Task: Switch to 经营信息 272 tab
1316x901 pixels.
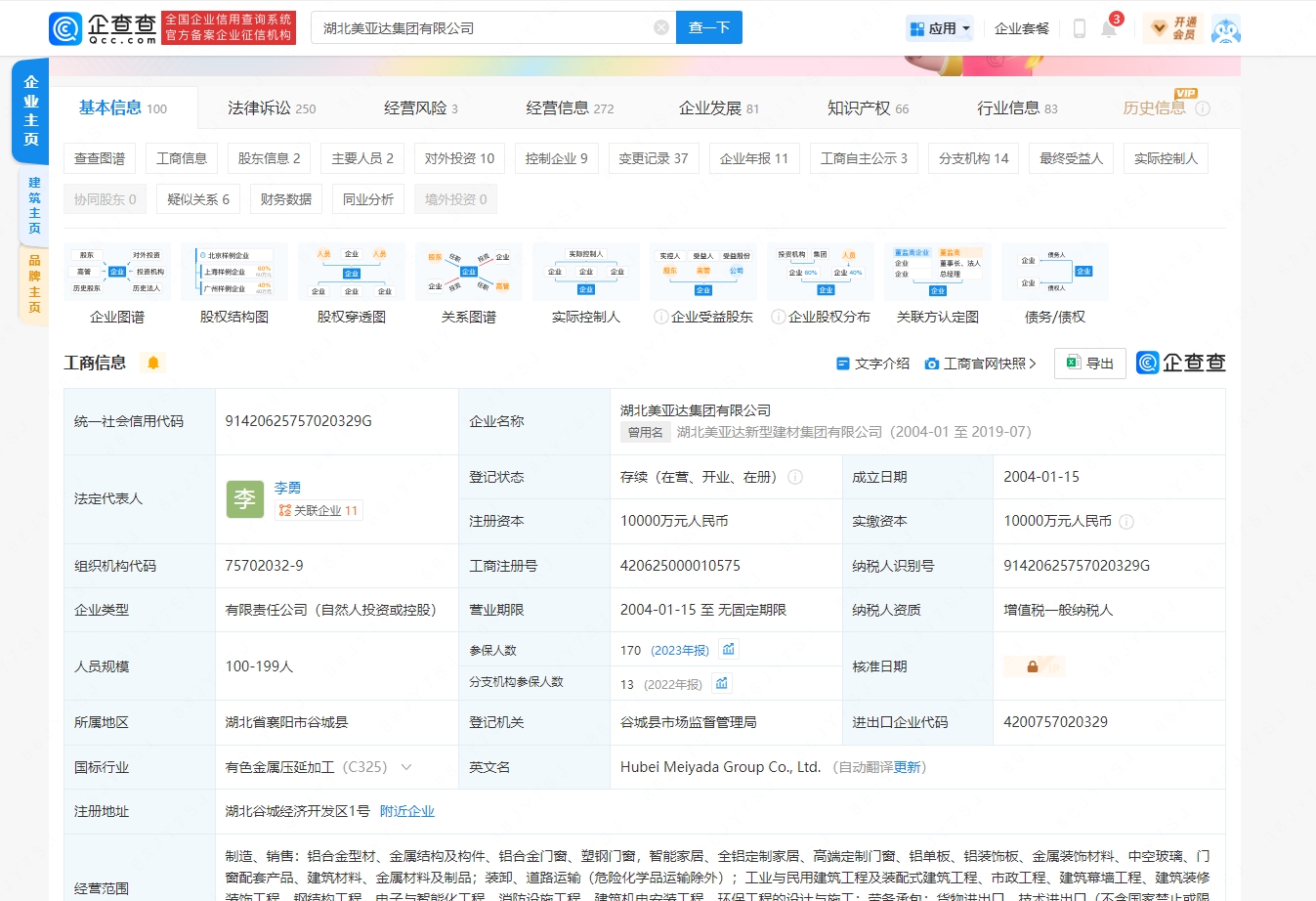Action: click(570, 107)
